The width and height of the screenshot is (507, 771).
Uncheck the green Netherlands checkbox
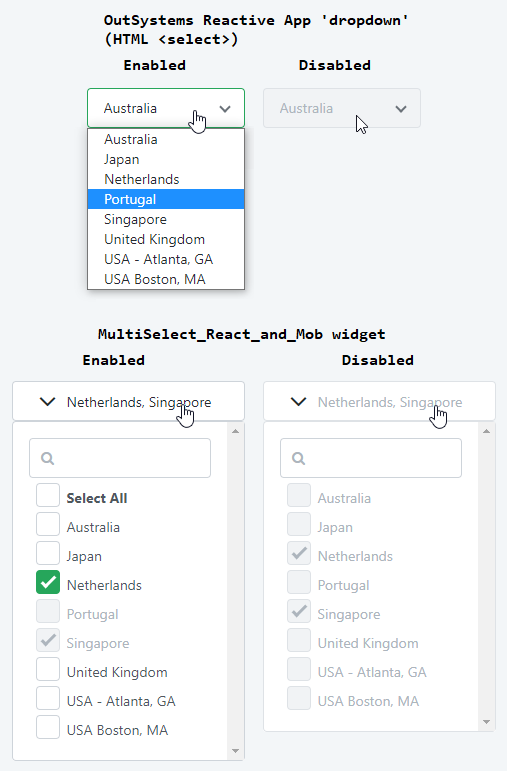[48, 582]
